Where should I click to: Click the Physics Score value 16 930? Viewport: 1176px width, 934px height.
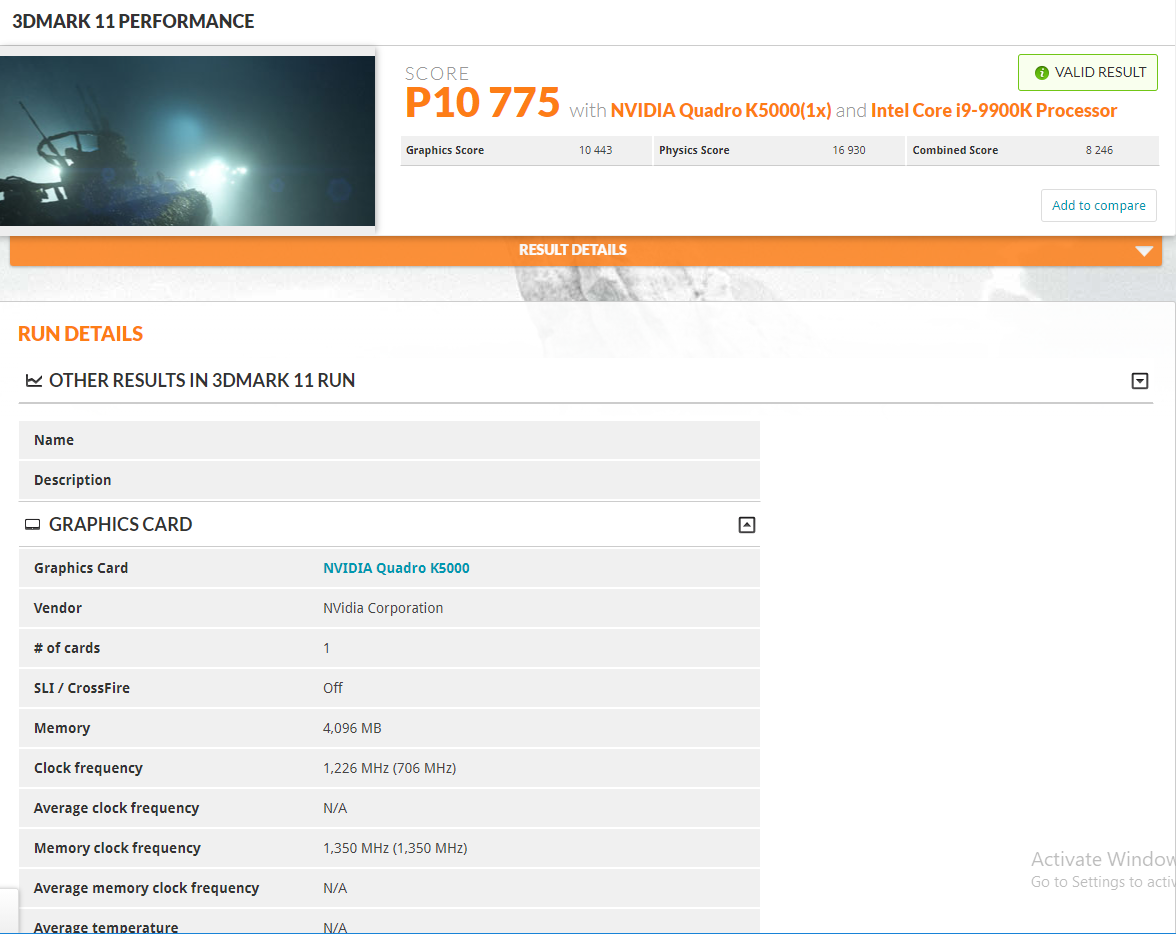[x=848, y=150]
